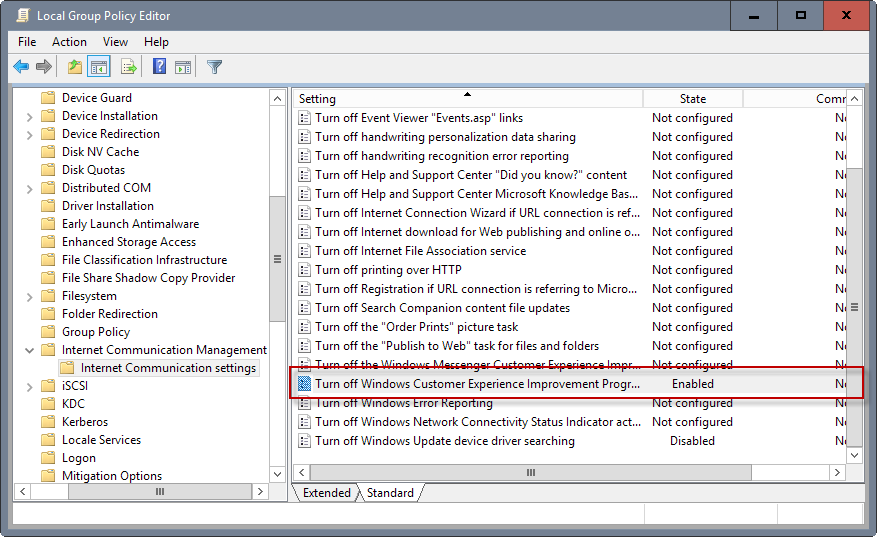Click the blue Help question mark icon
877x537 pixels.
[x=159, y=67]
